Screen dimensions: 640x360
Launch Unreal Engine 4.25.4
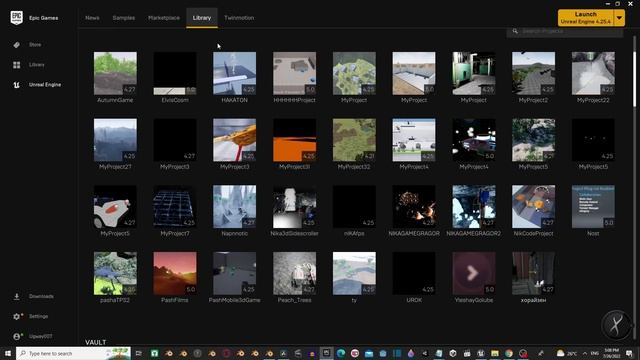coord(585,18)
